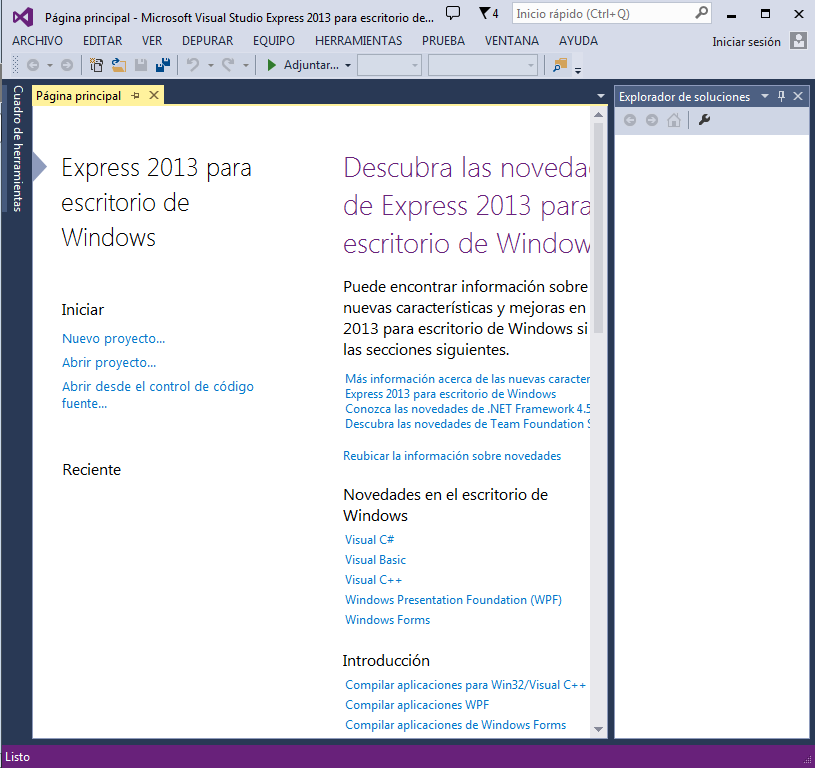Click Forward arrow in Explorador de soluciones

pyautogui.click(x=652, y=121)
